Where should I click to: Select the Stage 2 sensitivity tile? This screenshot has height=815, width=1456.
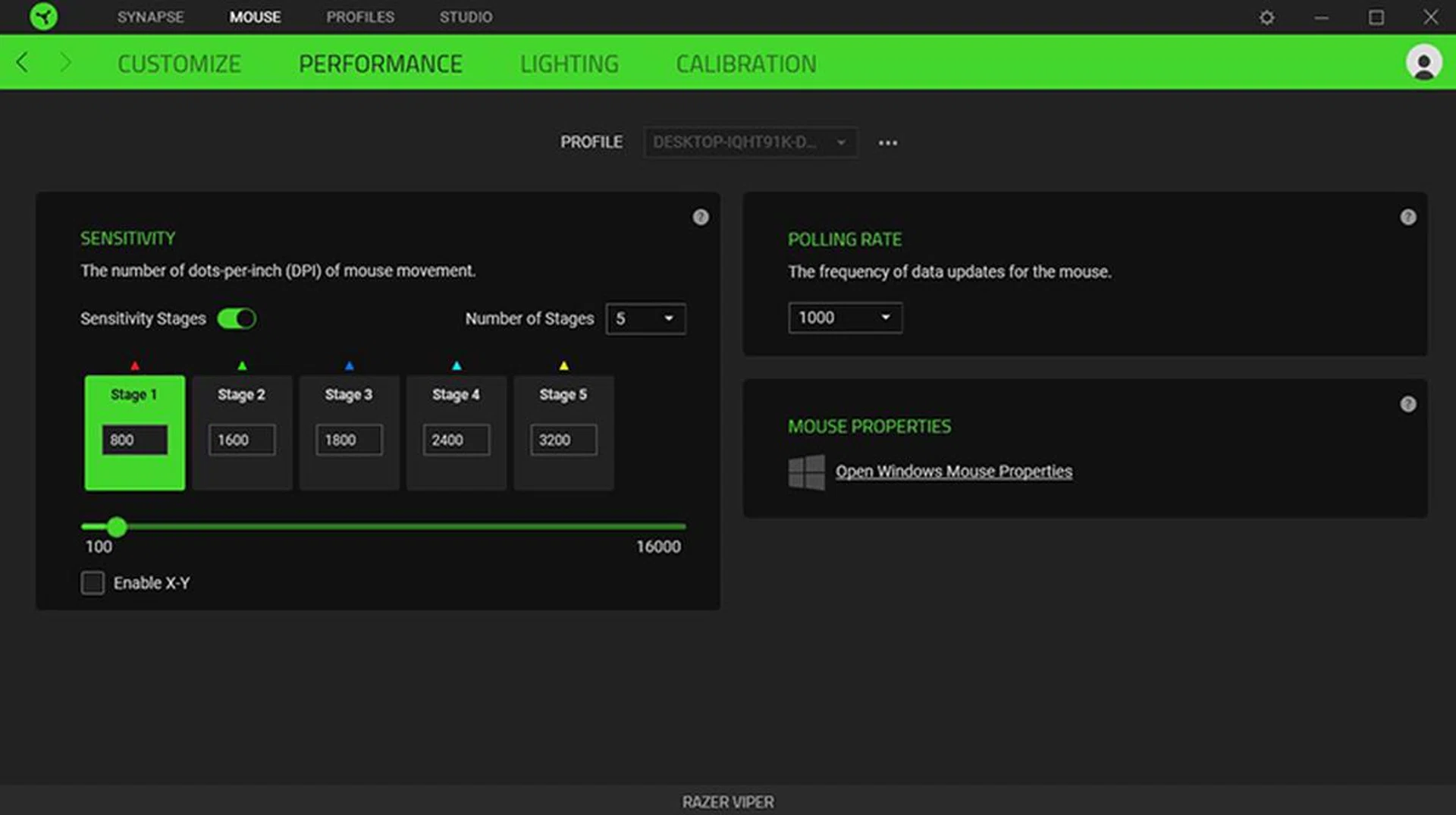[x=242, y=394]
